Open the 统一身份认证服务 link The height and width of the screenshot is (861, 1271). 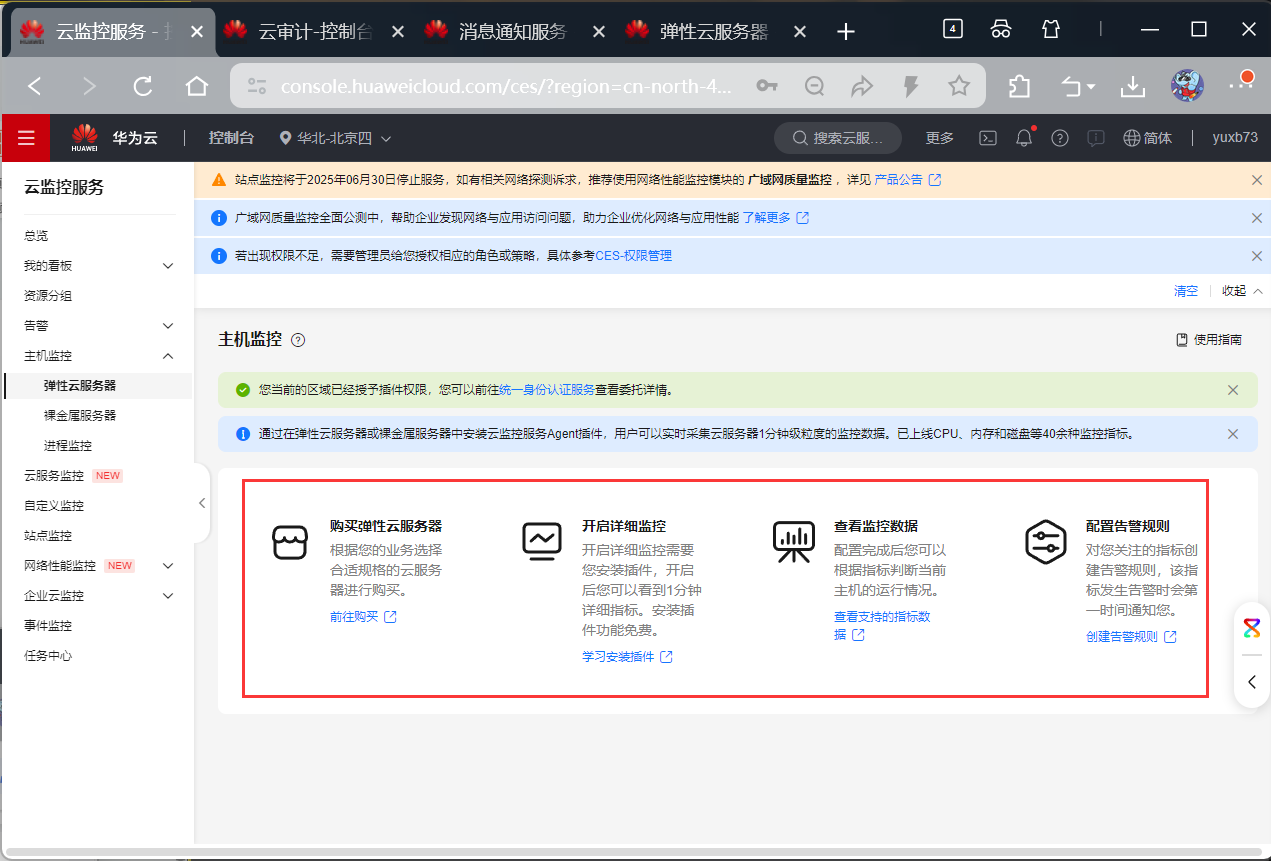click(547, 390)
